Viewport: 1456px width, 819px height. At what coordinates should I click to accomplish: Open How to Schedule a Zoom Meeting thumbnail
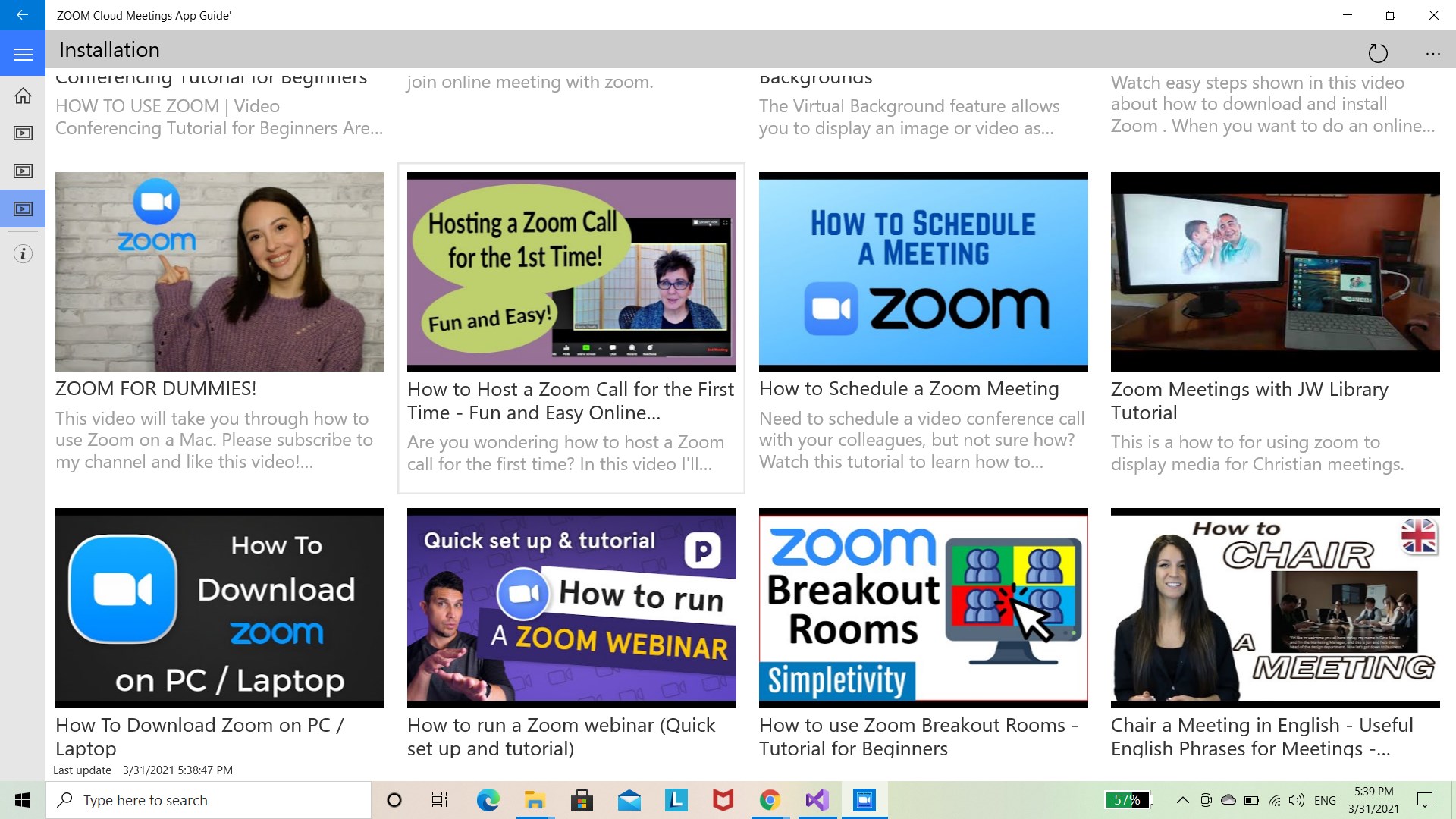[923, 271]
